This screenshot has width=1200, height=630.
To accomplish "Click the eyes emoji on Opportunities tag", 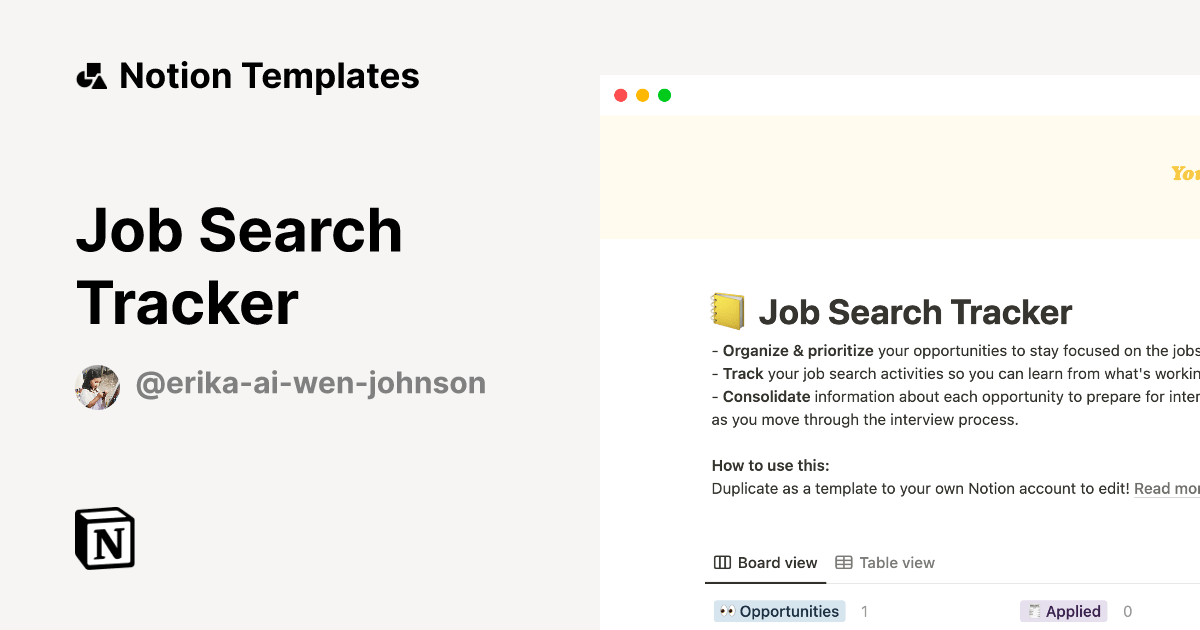I will coord(727,611).
